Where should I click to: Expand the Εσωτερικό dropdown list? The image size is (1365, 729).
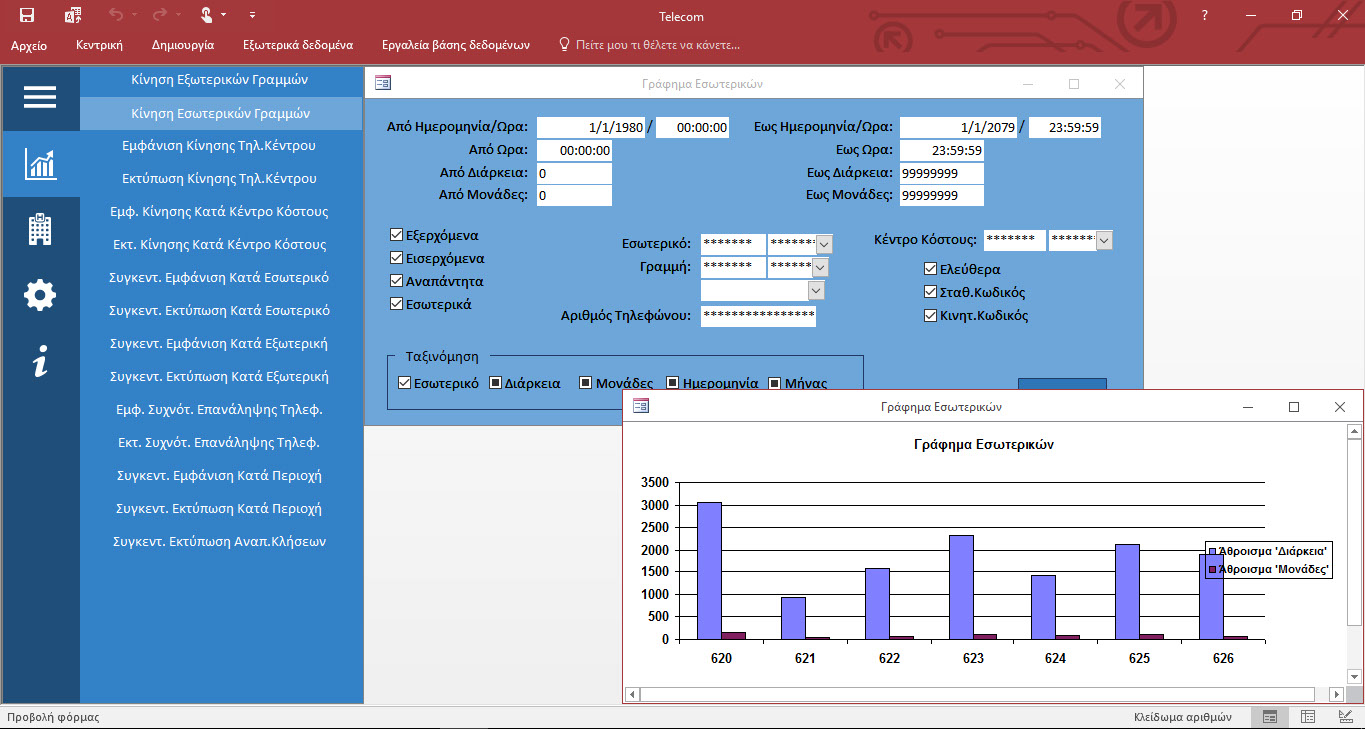click(824, 244)
